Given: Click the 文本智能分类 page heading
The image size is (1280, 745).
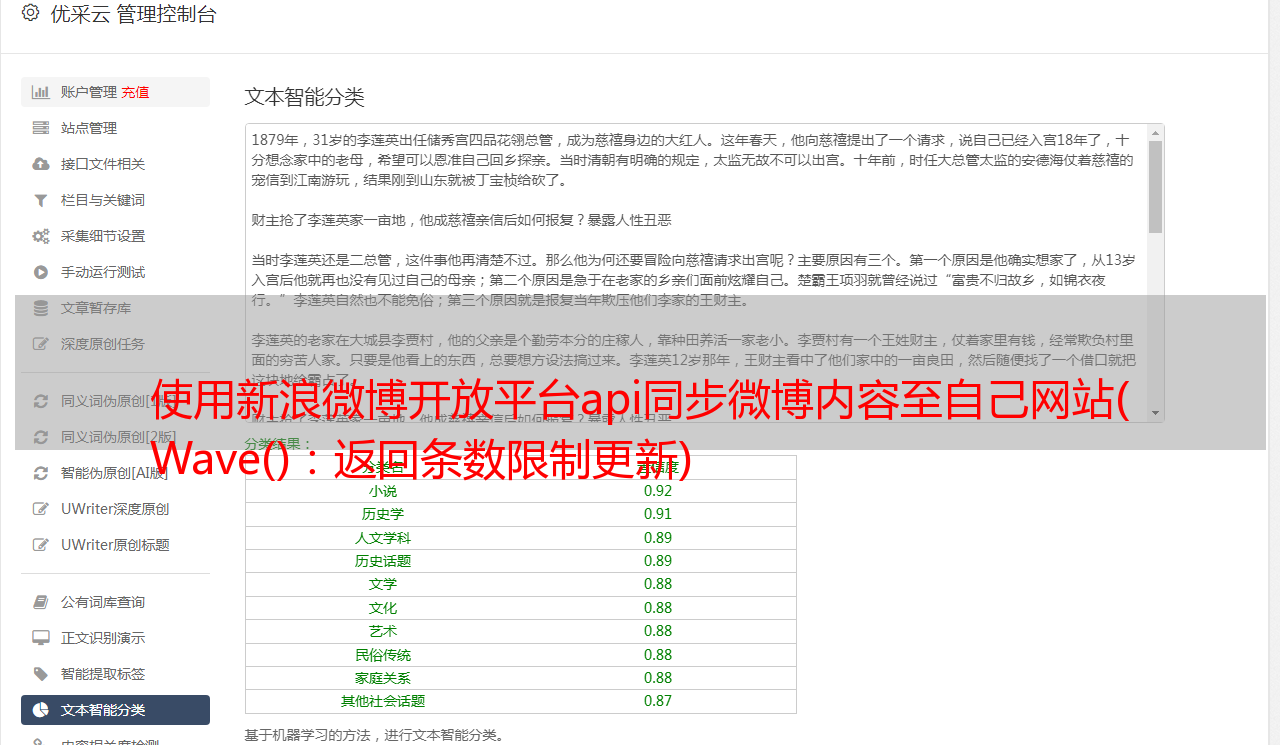Looking at the screenshot, I should tap(305, 97).
